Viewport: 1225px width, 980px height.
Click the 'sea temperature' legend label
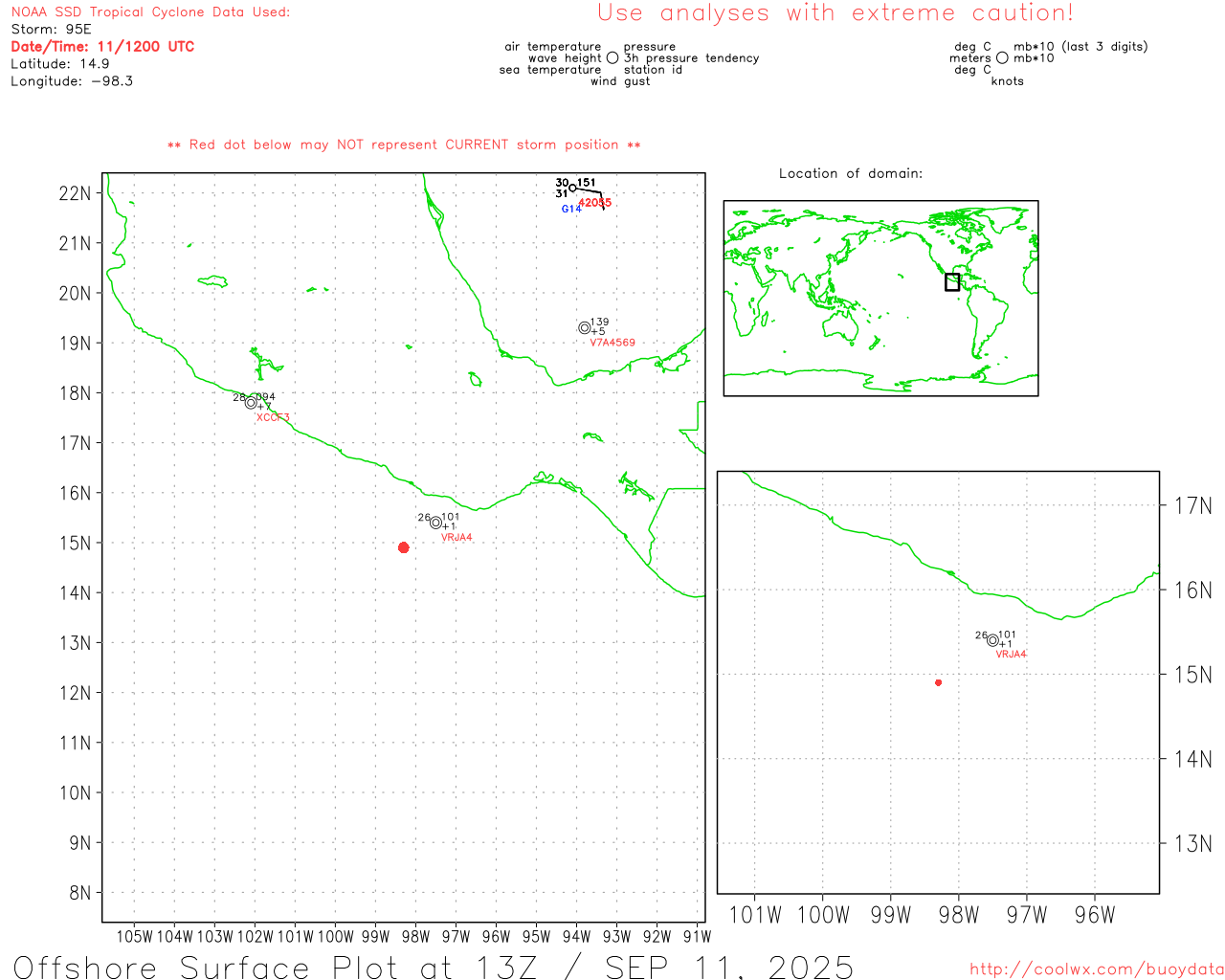point(550,70)
